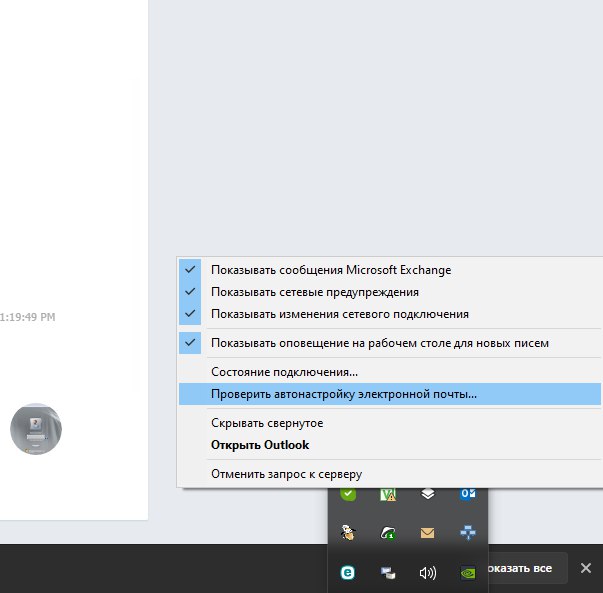Uncheck 'Показывать сообщения Microsoft Exchange'
Image resolution: width=603 pixels, height=593 pixels.
(390, 270)
